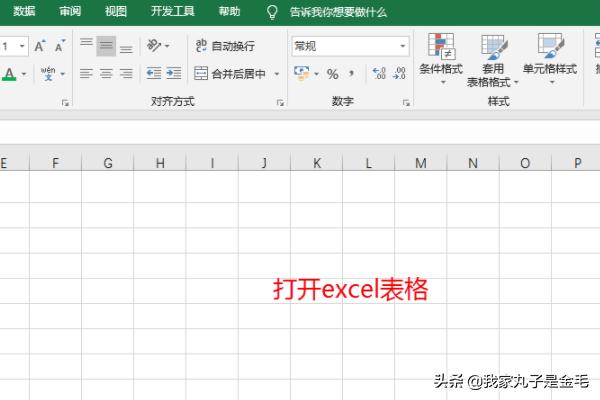Click the accounting currency format icon

point(302,73)
